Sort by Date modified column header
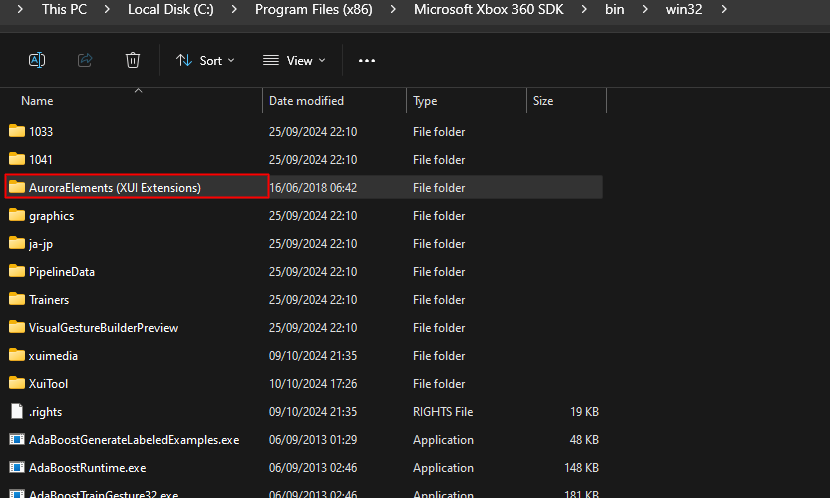This screenshot has width=830, height=498. pos(306,101)
